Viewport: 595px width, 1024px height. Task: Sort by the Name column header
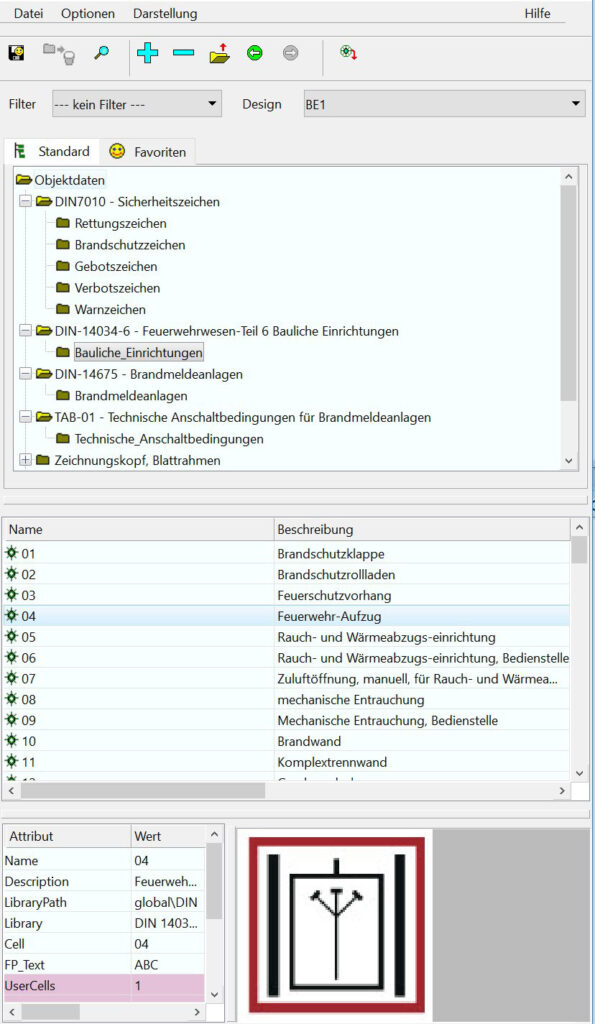[138, 529]
